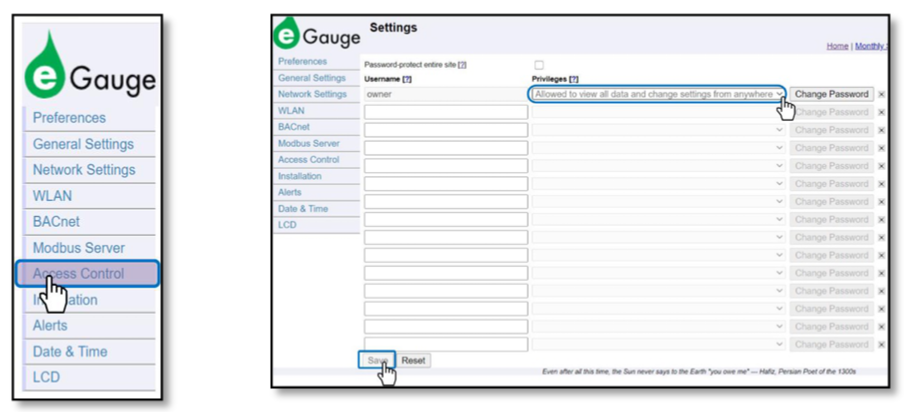Enable the Password-protect entire site checkbox
This screenshot has width=904, height=412.
[539, 65]
